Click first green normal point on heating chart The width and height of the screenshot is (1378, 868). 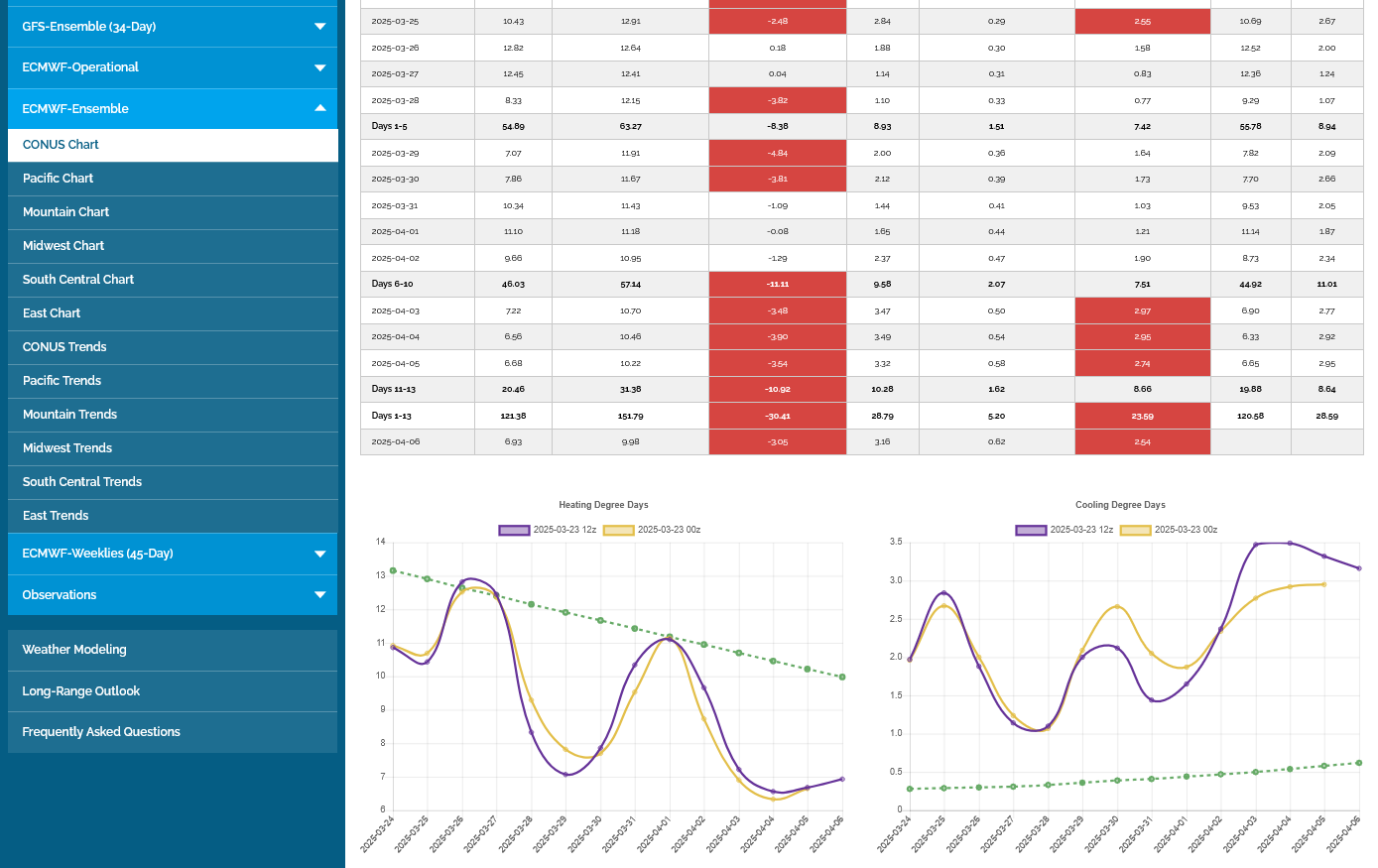click(x=393, y=570)
